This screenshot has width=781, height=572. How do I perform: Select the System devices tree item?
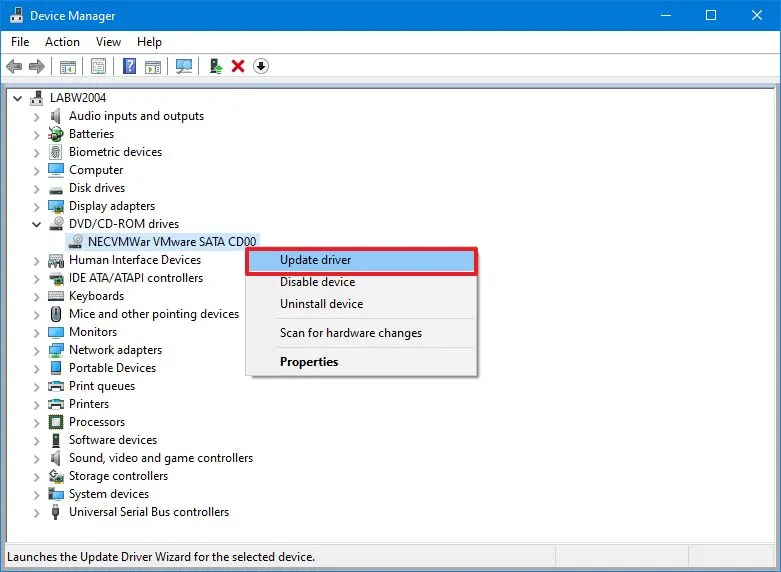[x=109, y=494]
